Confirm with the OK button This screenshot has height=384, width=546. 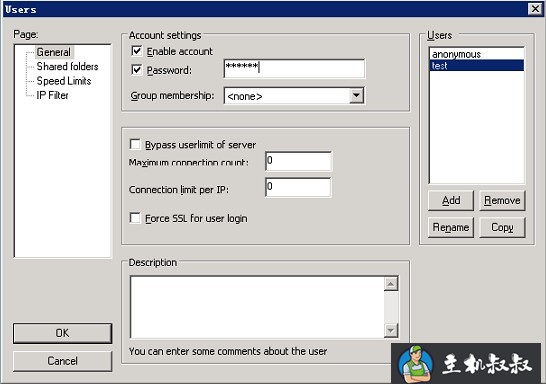click(x=63, y=333)
